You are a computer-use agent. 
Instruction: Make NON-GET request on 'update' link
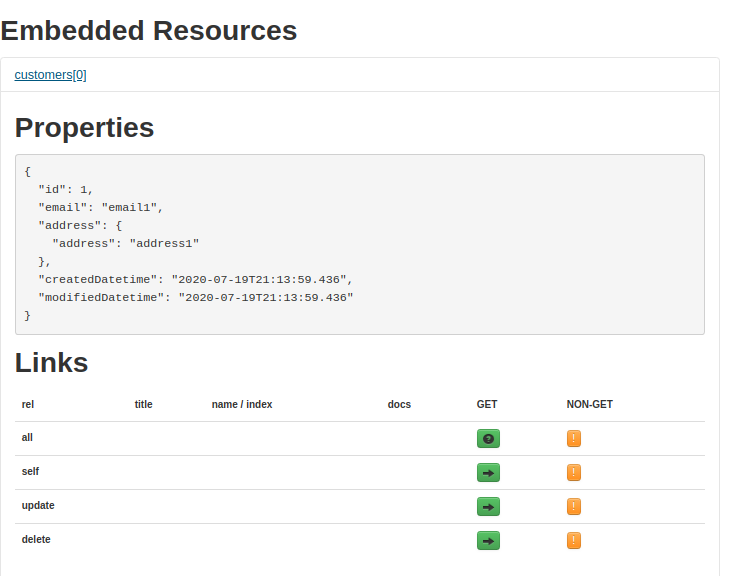(574, 506)
